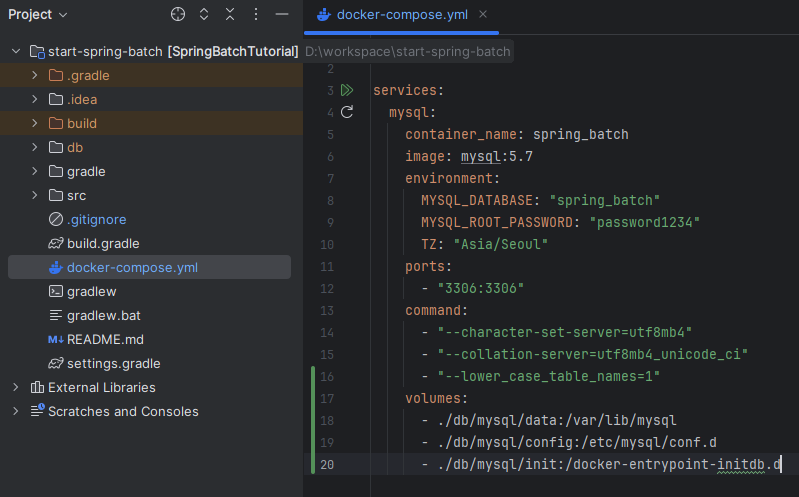This screenshot has width=799, height=497.
Task: Open Project panel options menu
Action: (256, 14)
